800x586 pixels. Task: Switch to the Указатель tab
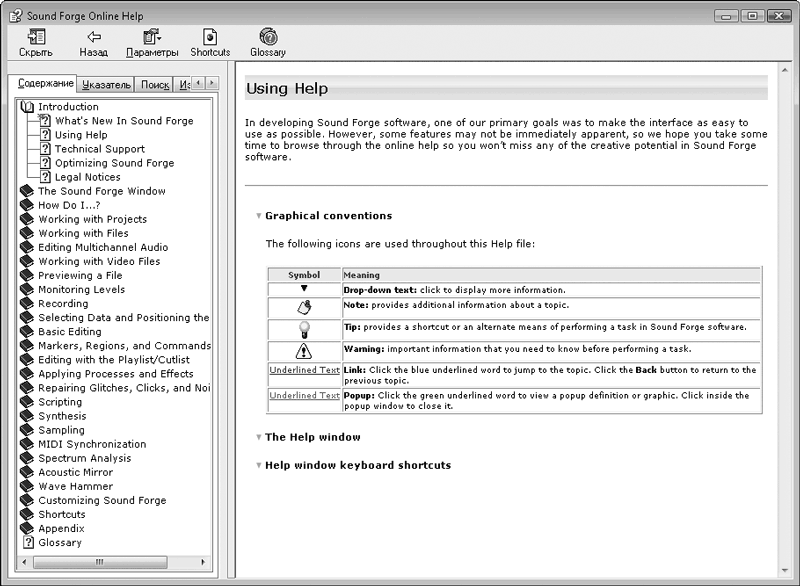pyautogui.click(x=106, y=85)
